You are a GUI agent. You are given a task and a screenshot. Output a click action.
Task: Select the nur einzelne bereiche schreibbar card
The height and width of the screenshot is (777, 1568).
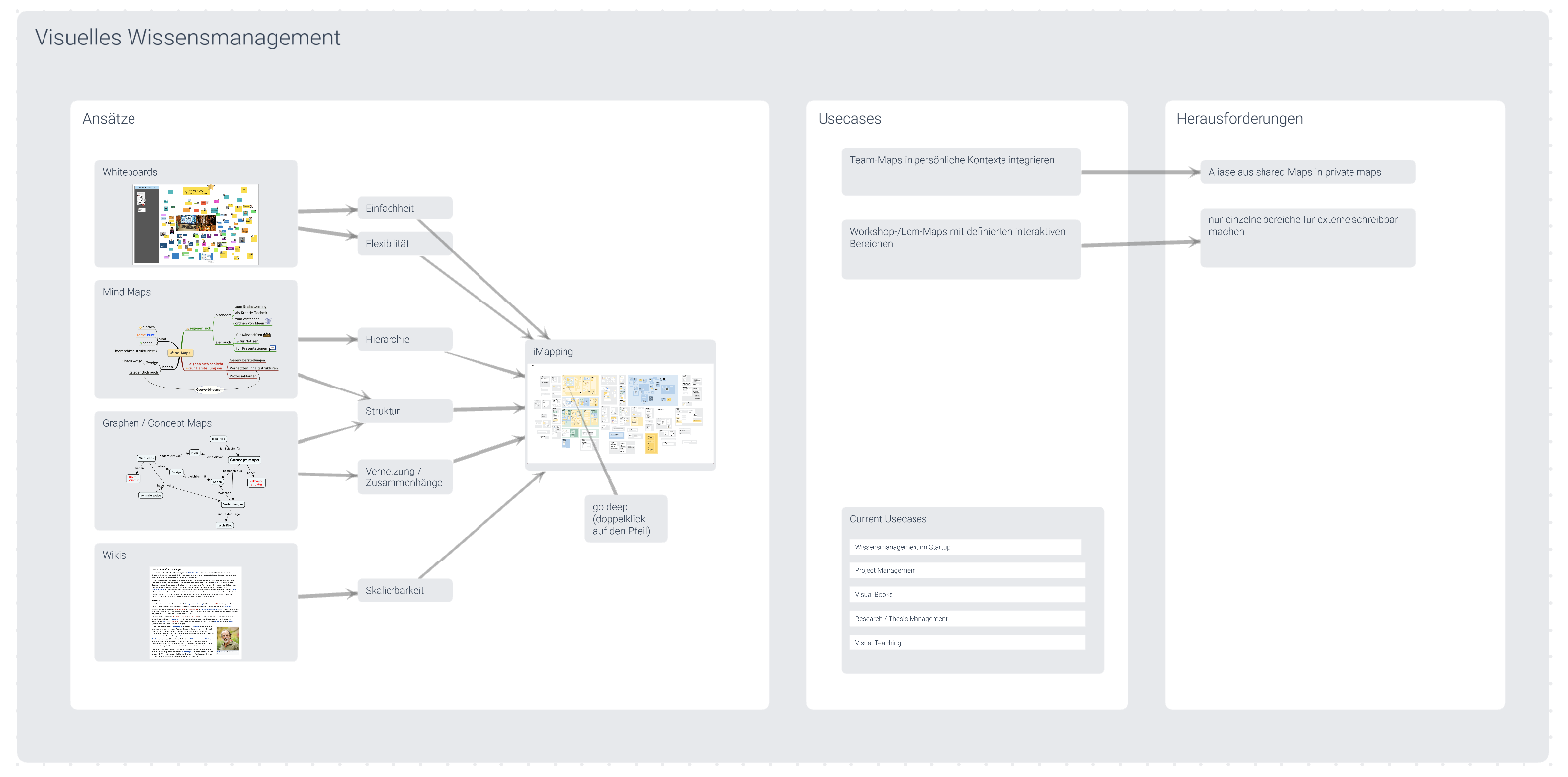1307,237
